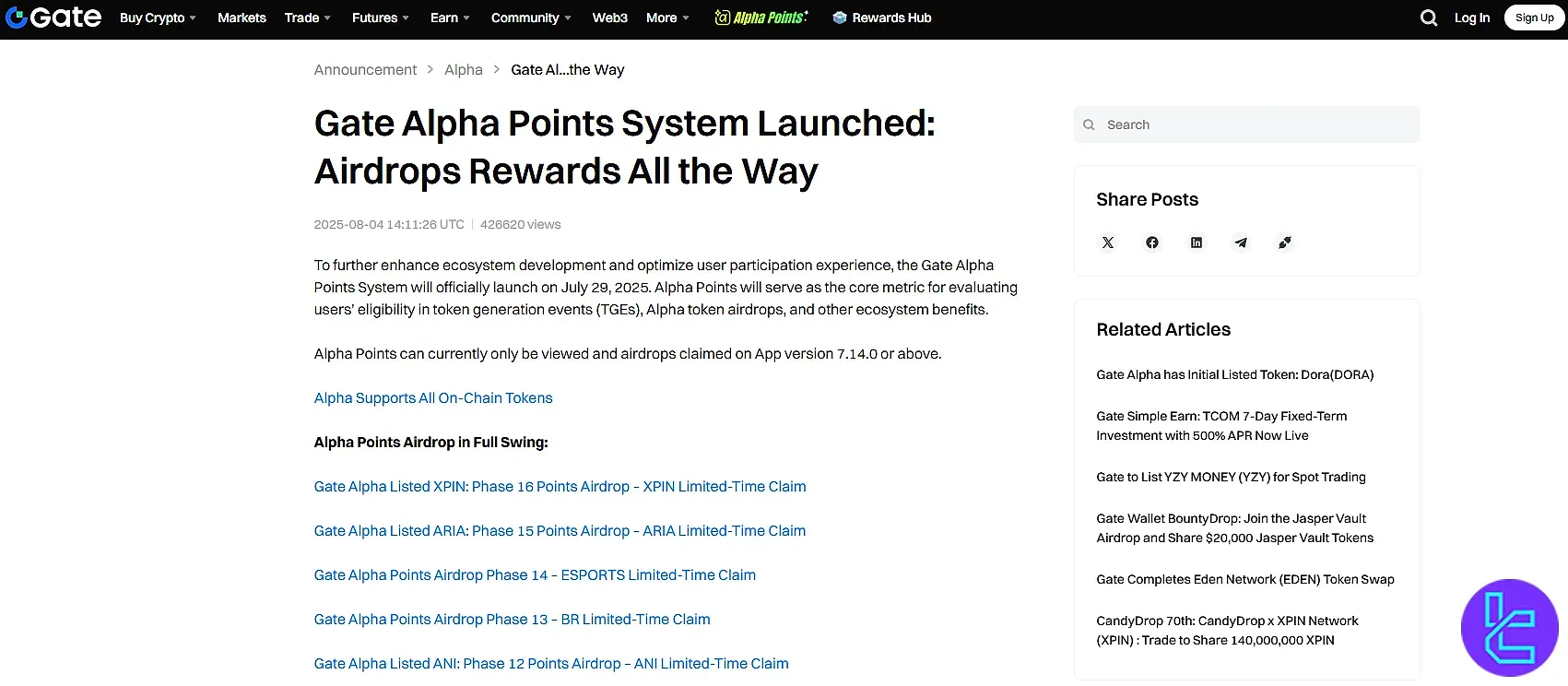
Task: Open the Futures dropdown menu
Action: 380,18
